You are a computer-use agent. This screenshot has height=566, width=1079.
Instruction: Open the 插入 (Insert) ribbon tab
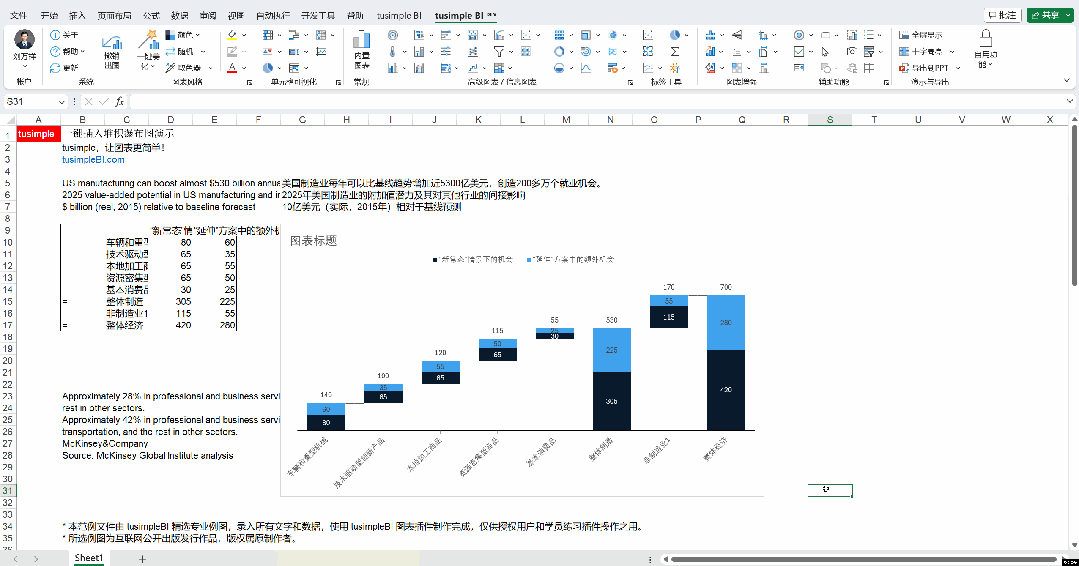pyautogui.click(x=77, y=16)
